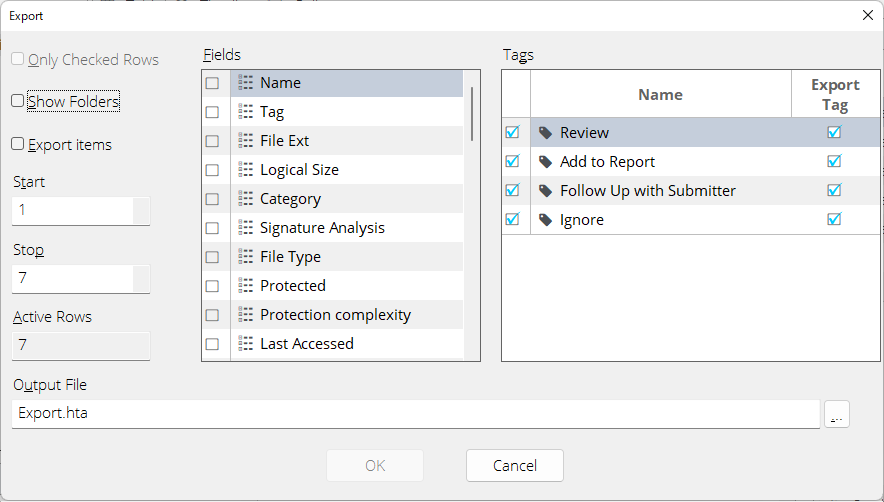The image size is (884, 502).
Task: Click the Start value spinner control
Action: point(141,210)
